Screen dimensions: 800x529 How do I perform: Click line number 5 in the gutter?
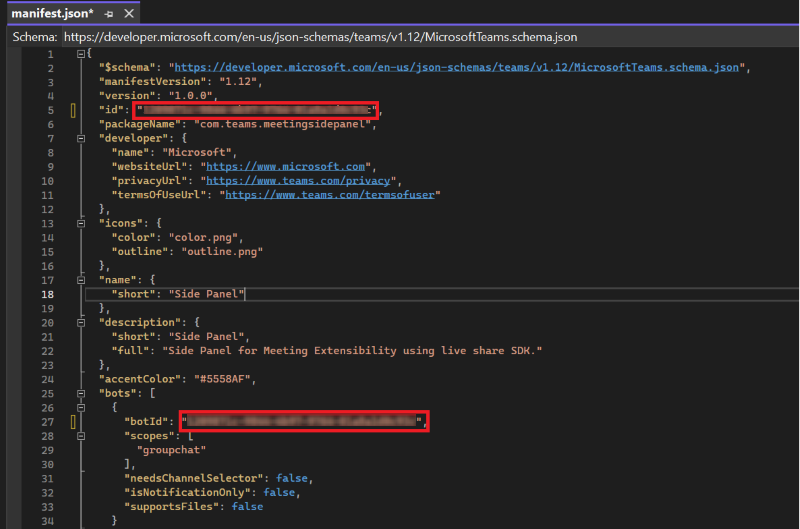pos(51,110)
